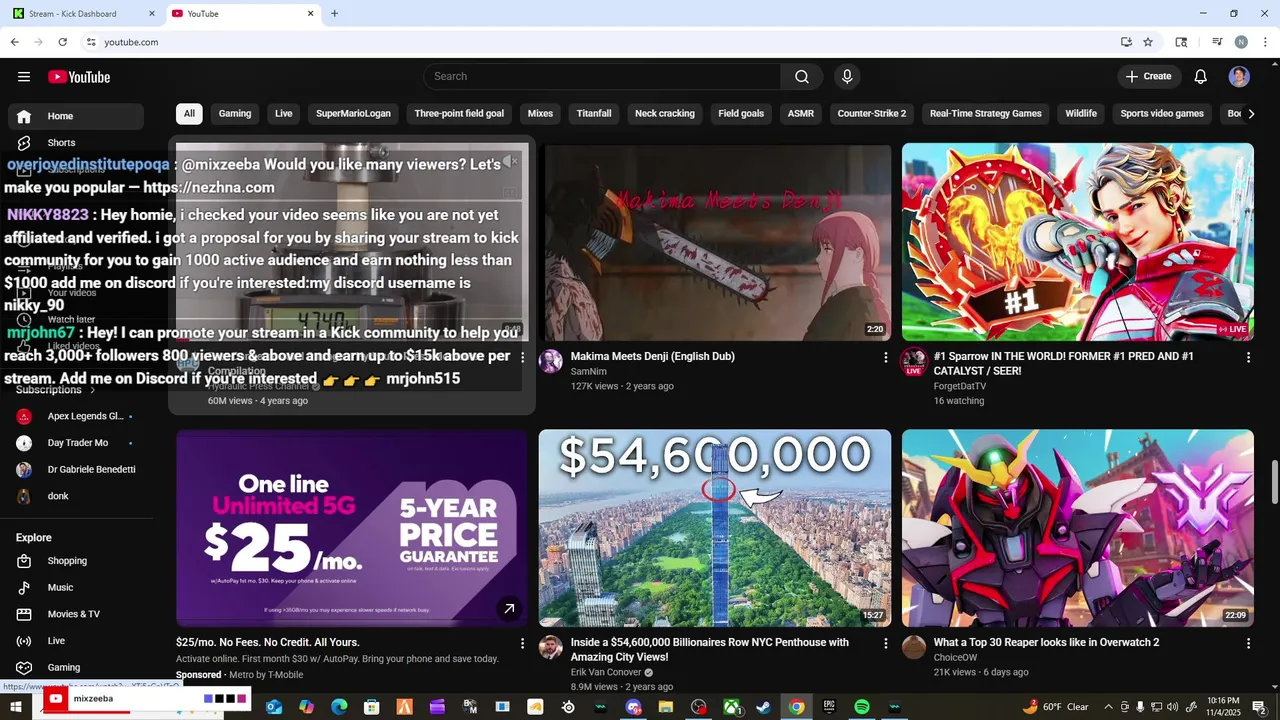Open the YouTube guide hamburger menu
The height and width of the screenshot is (720, 1280).
click(x=24, y=77)
